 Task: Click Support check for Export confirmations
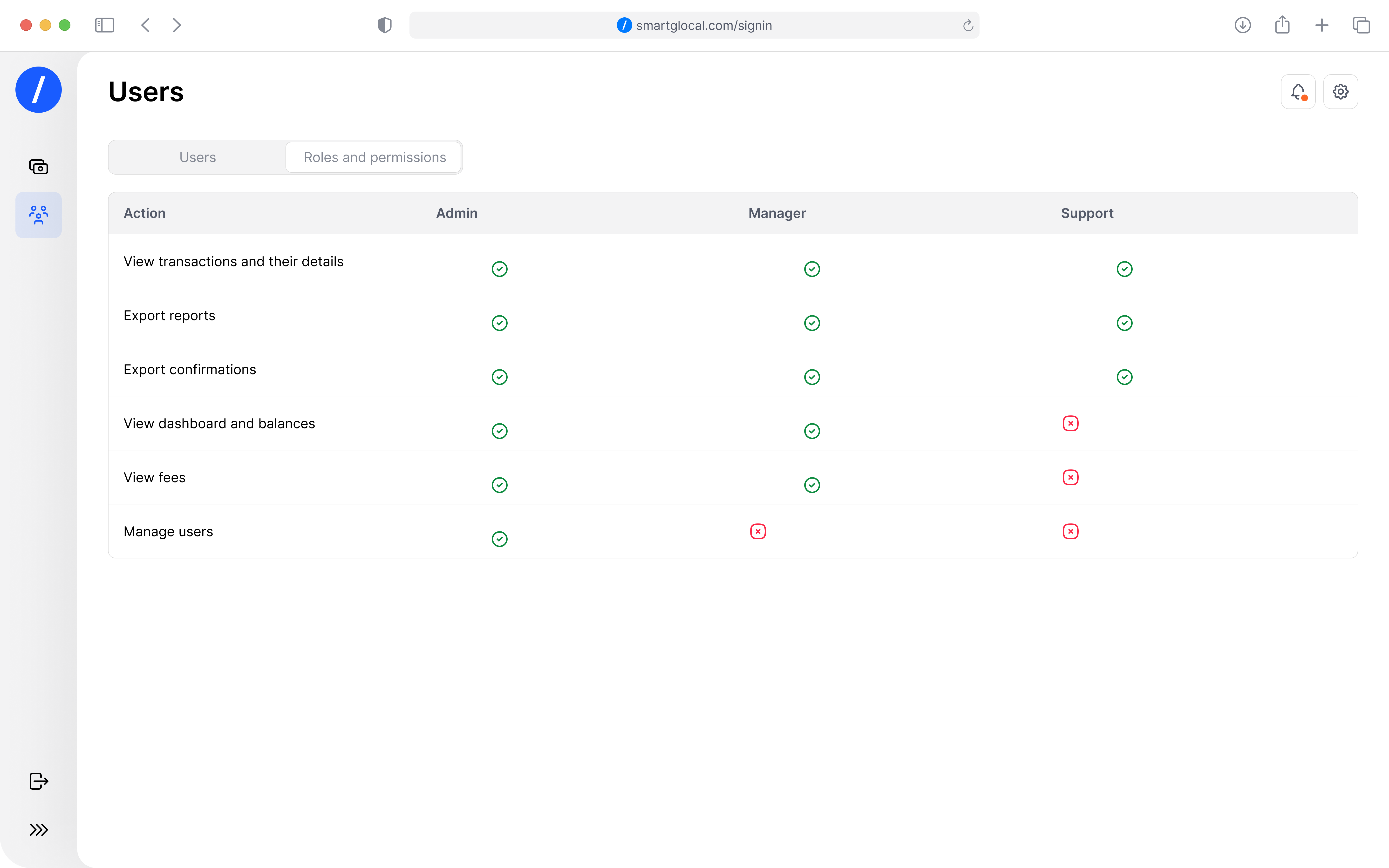(1124, 377)
